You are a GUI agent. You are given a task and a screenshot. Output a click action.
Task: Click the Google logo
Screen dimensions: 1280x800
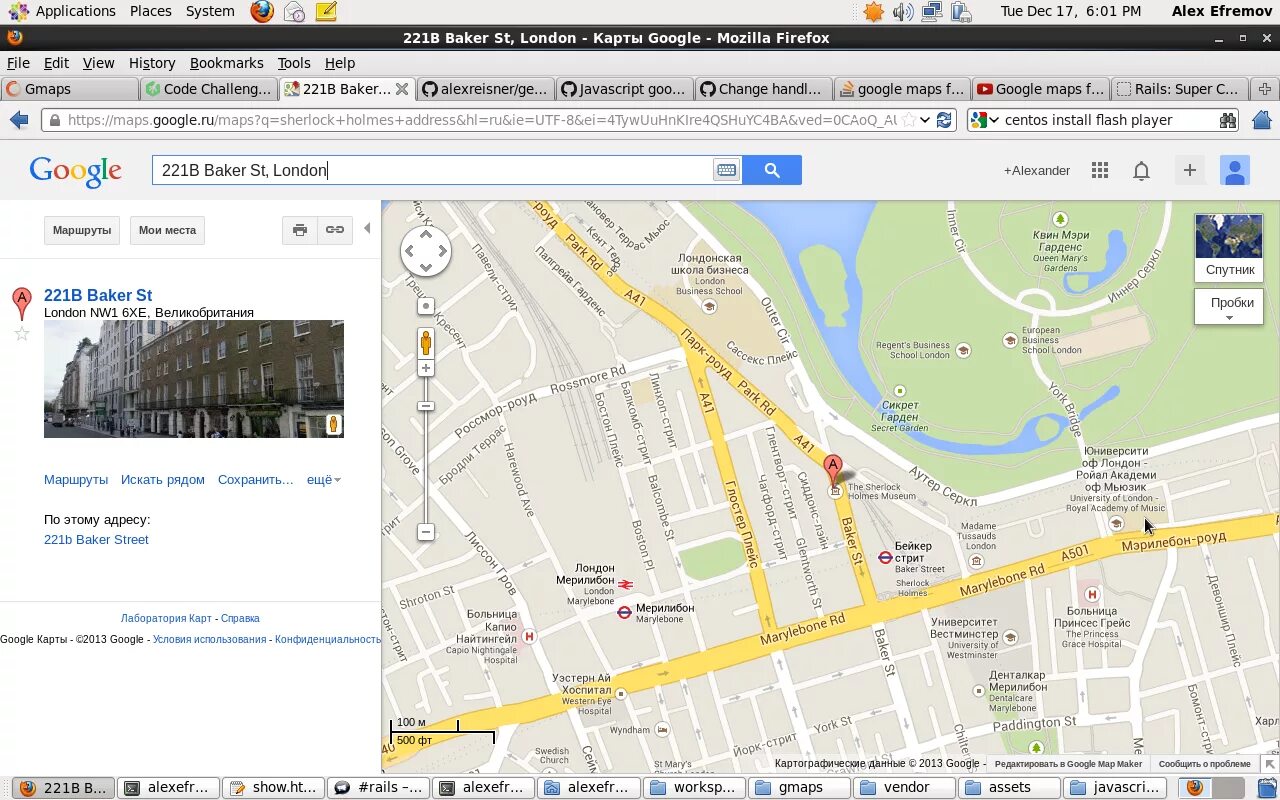click(75, 172)
